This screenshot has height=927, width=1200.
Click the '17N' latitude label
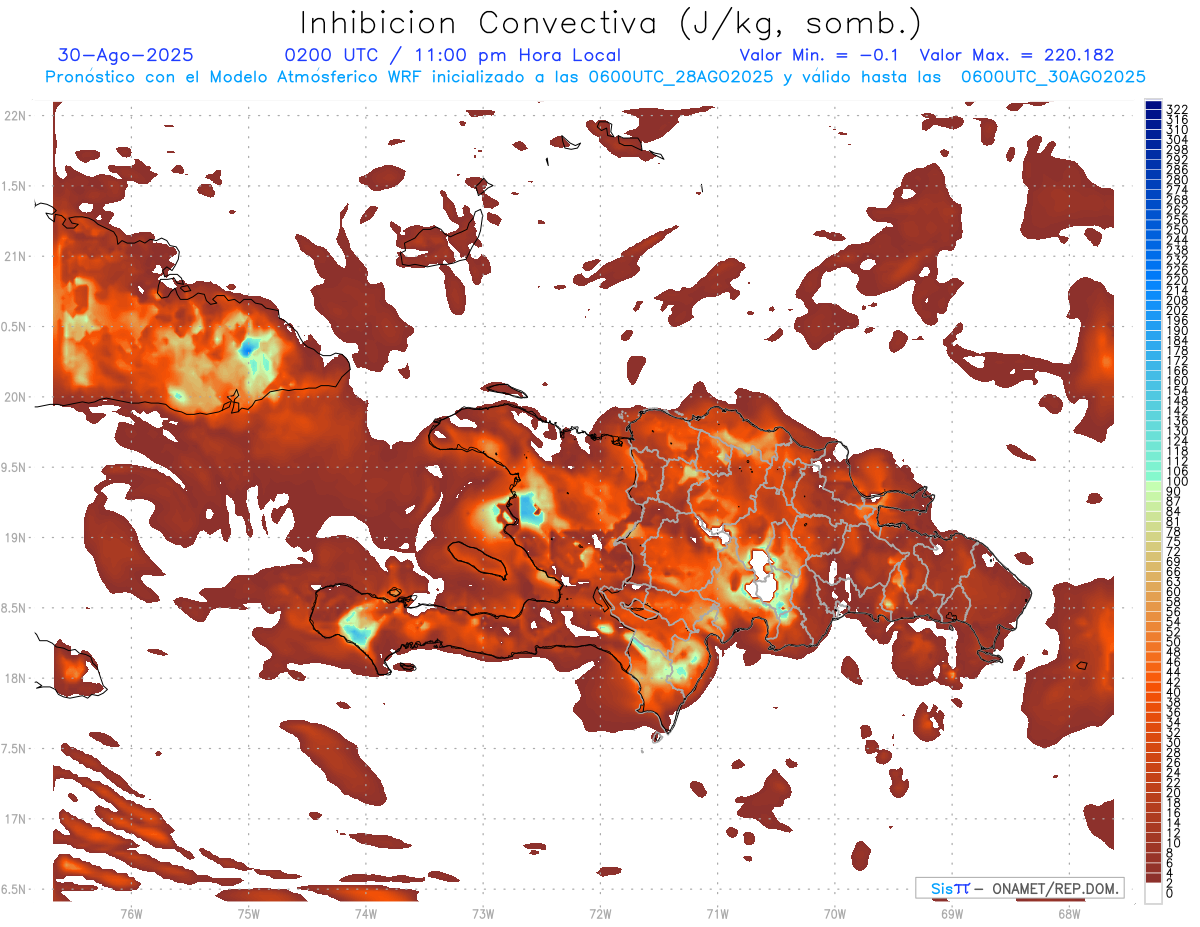(x=15, y=819)
